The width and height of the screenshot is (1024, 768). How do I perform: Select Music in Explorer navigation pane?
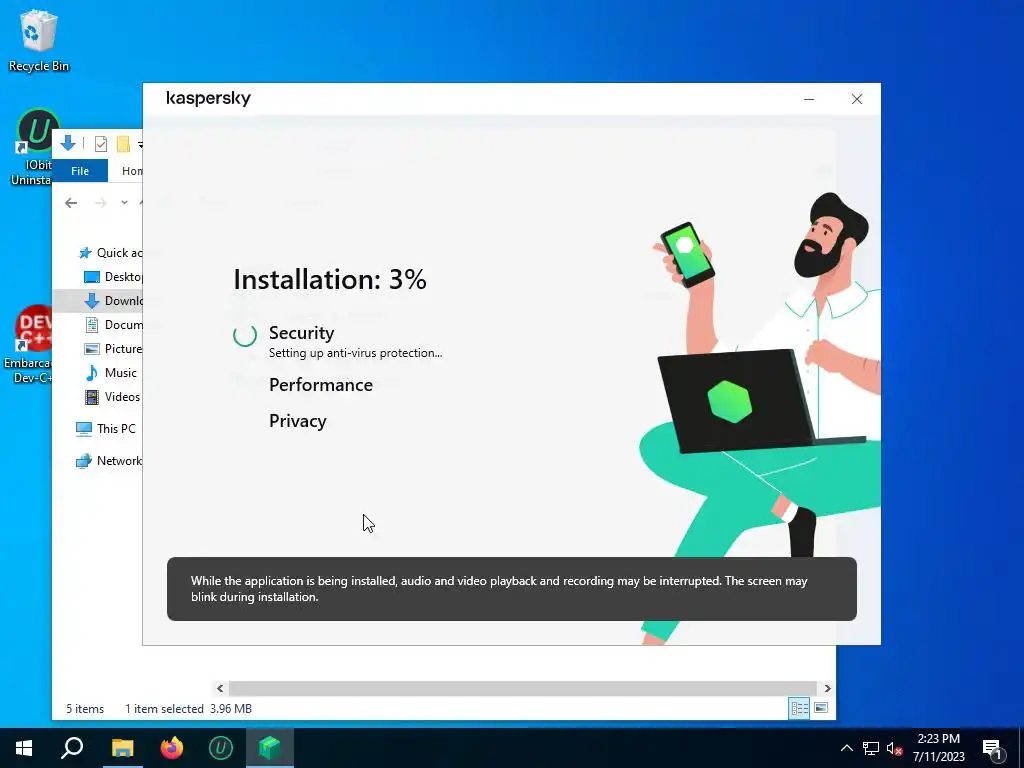coord(110,373)
